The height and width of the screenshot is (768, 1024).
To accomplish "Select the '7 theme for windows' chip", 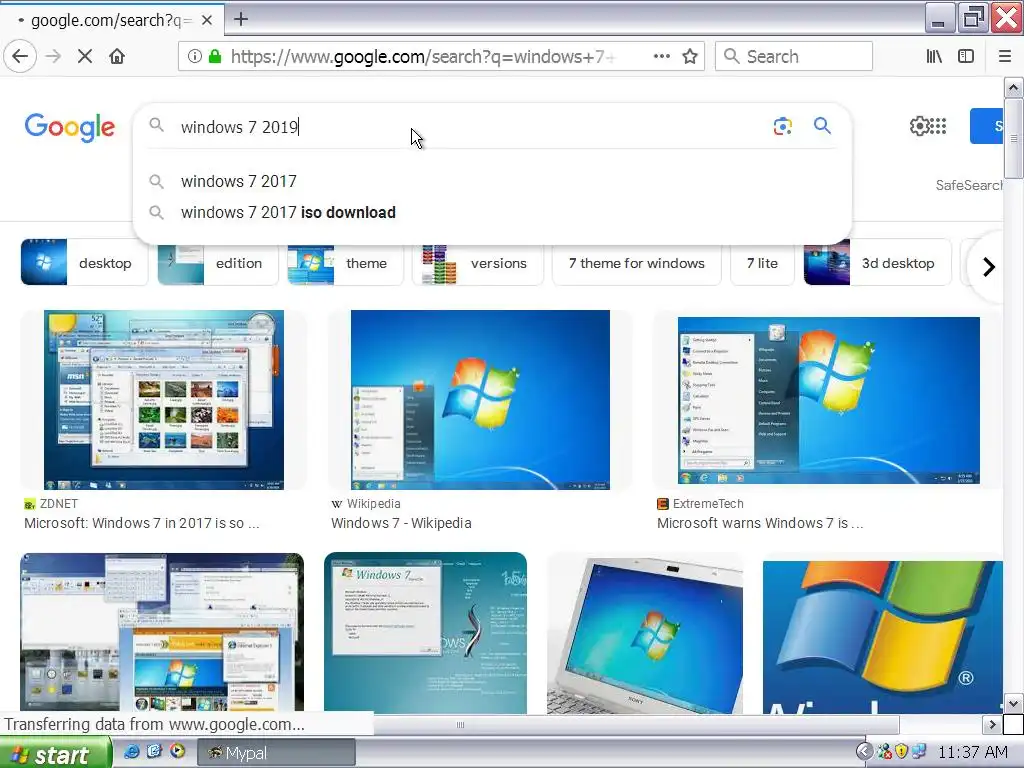I will pyautogui.click(x=637, y=264).
